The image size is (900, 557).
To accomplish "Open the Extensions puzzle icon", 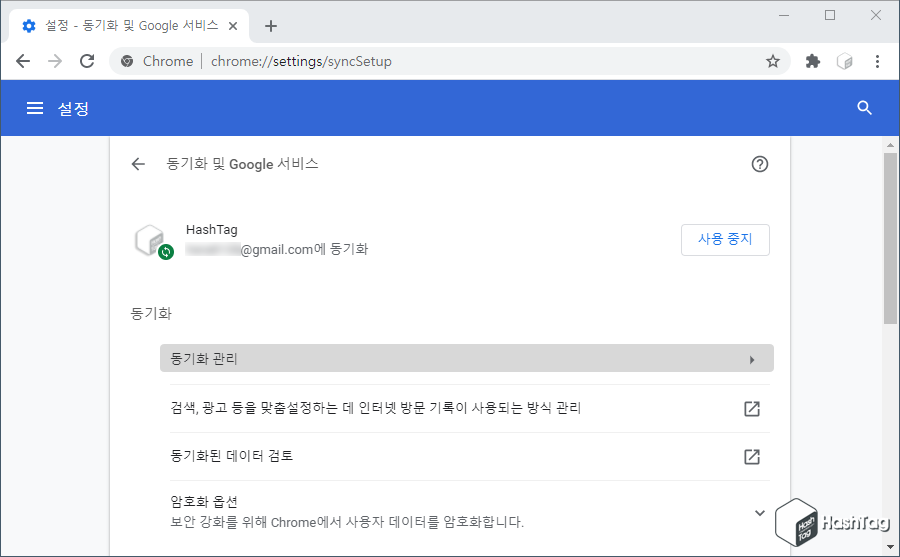I will [x=813, y=61].
